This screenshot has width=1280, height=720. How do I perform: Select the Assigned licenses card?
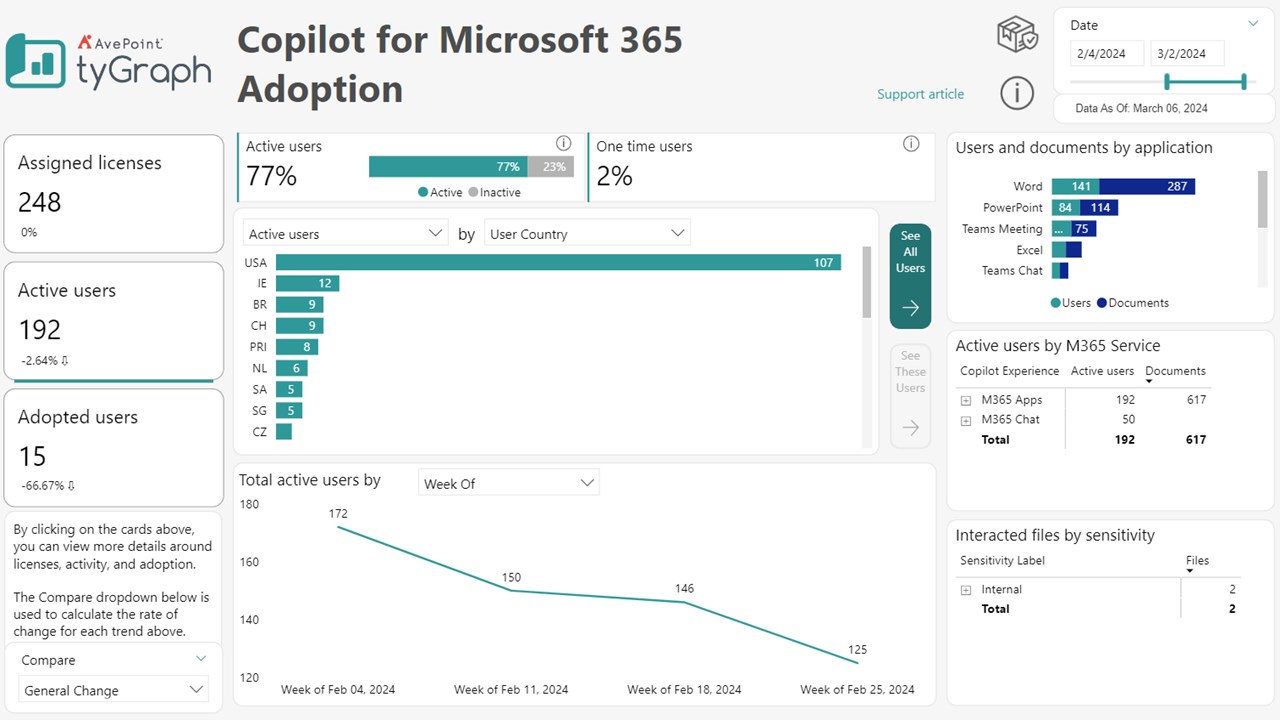pos(113,194)
